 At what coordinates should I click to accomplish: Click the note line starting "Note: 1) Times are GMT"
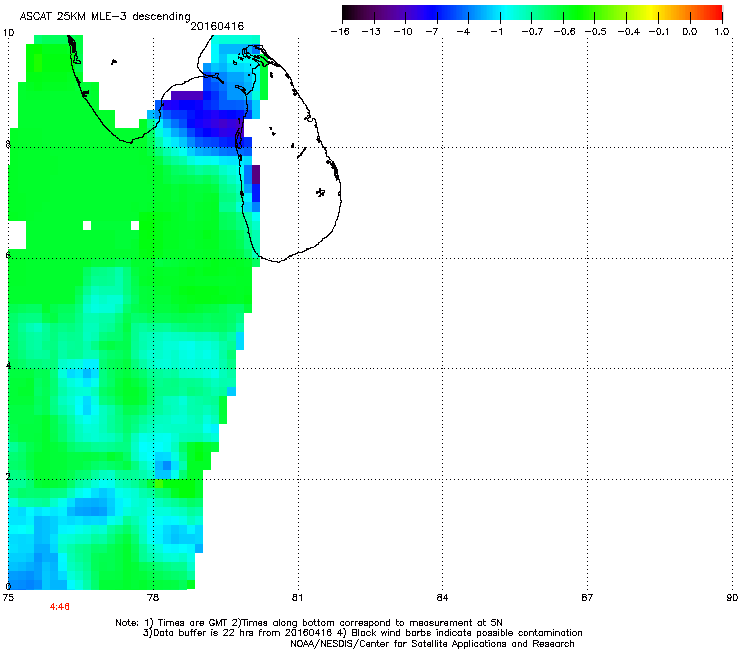tap(309, 623)
